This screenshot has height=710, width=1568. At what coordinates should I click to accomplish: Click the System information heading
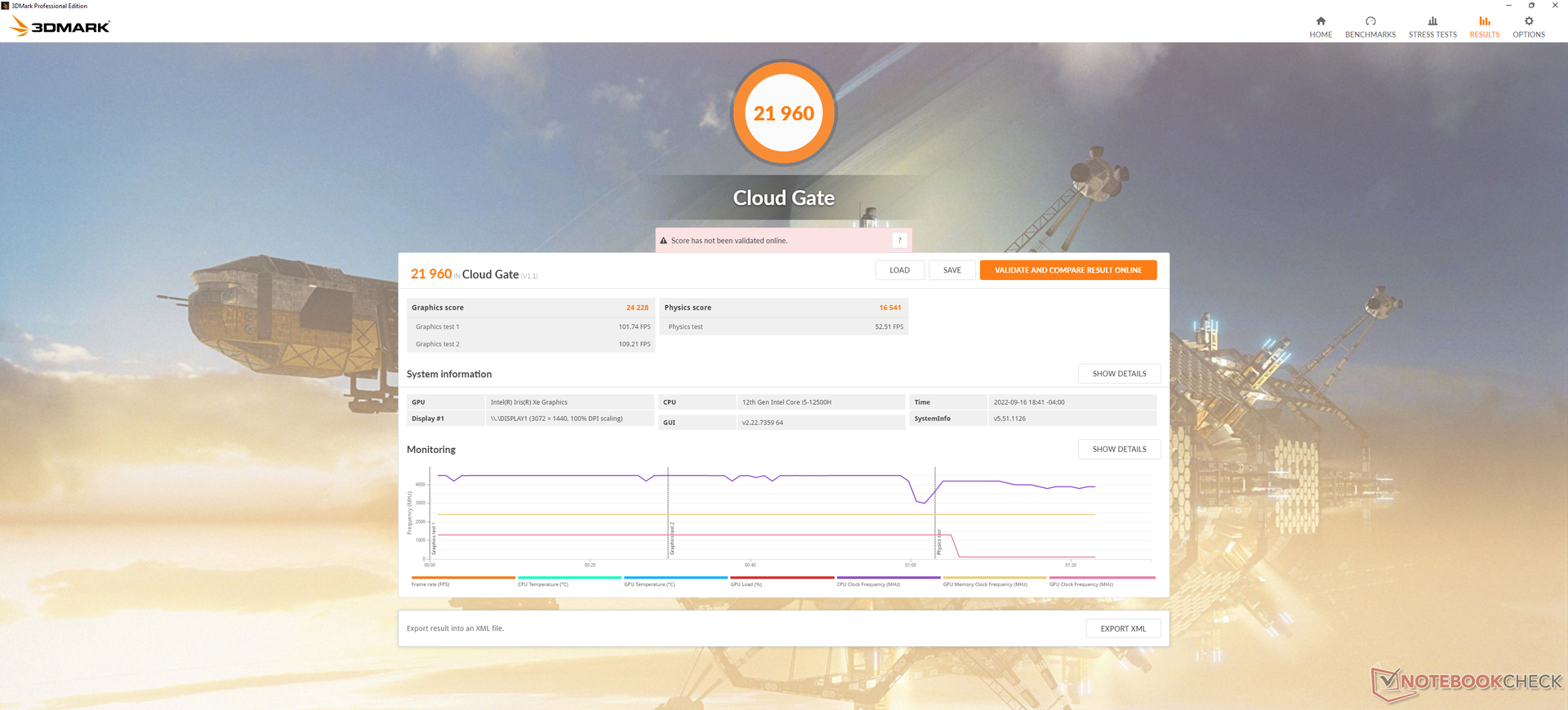pos(449,374)
